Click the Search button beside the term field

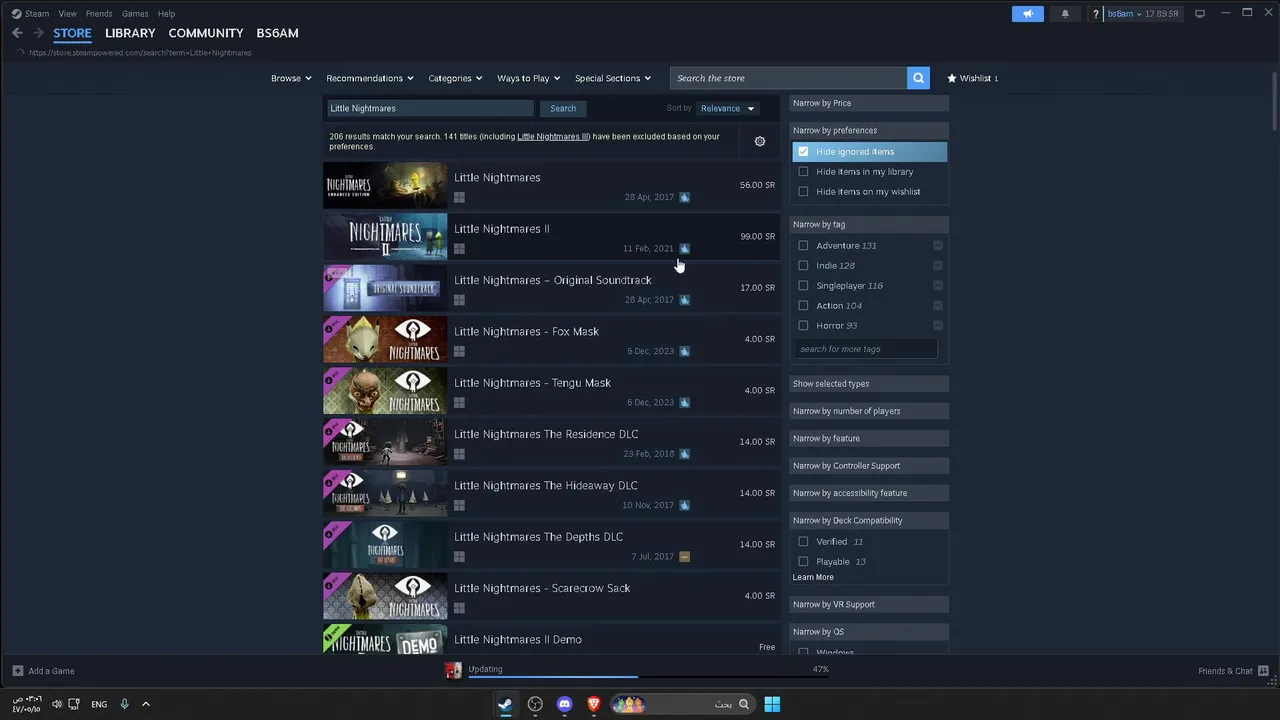coord(563,108)
